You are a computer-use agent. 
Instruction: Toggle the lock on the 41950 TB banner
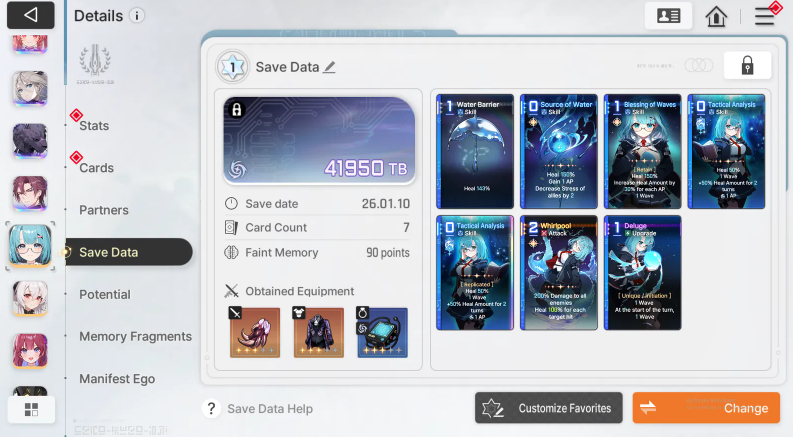(236, 110)
